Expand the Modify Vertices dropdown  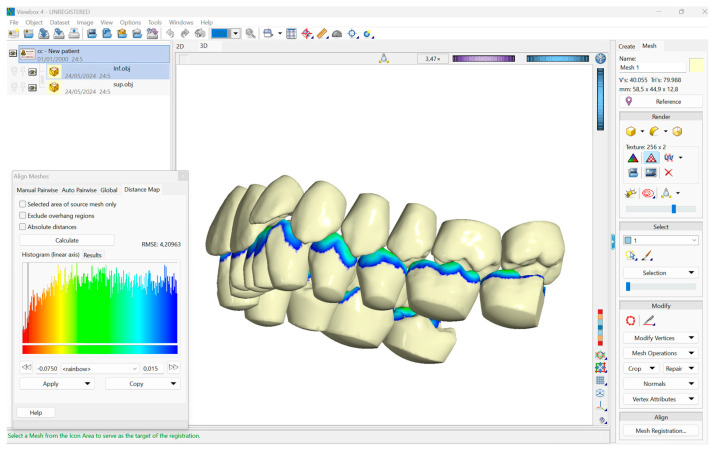660,338
